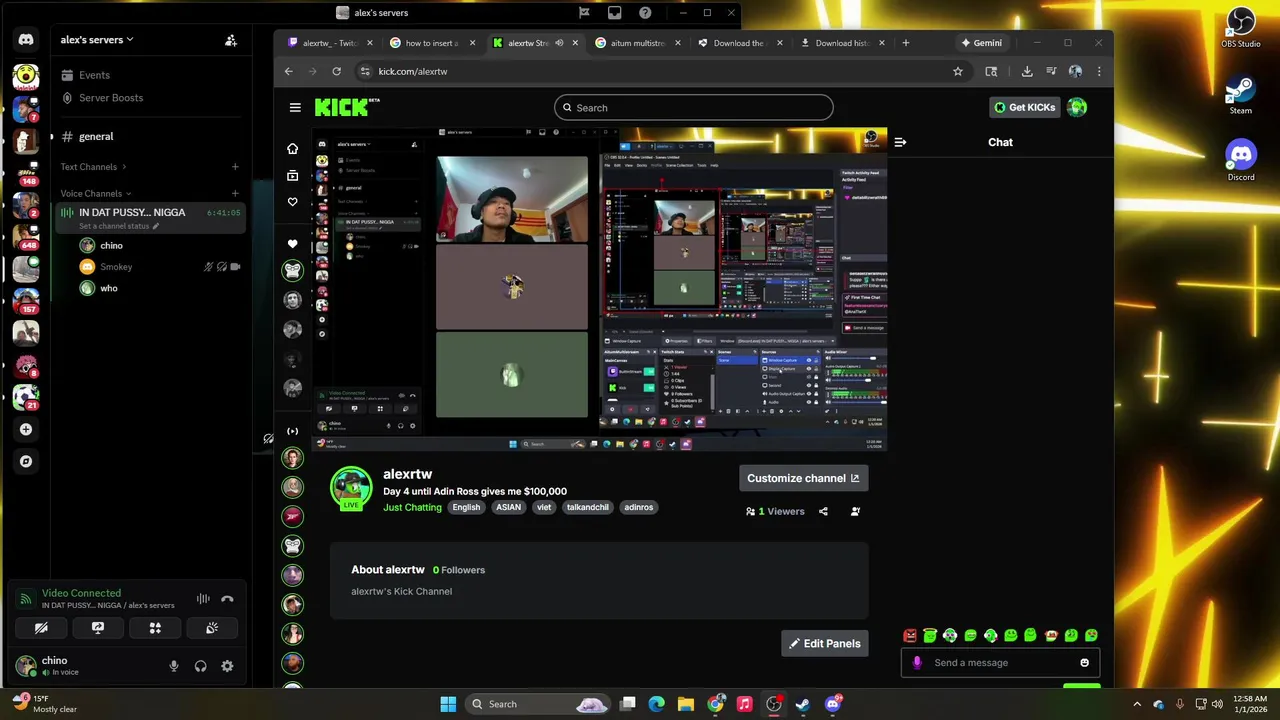This screenshot has height=720, width=1280.
Task: Open Discord noise suppression waveform icon
Action: [203, 599]
